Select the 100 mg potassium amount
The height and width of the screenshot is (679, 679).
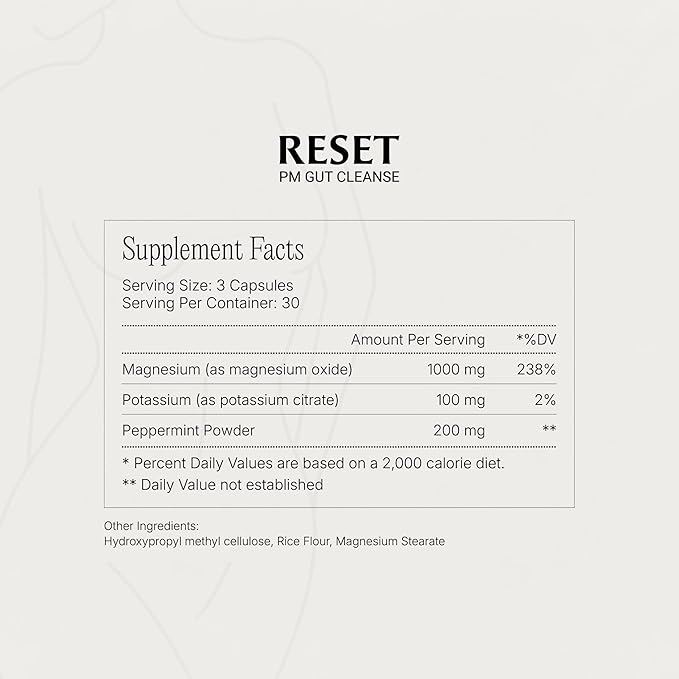point(459,400)
